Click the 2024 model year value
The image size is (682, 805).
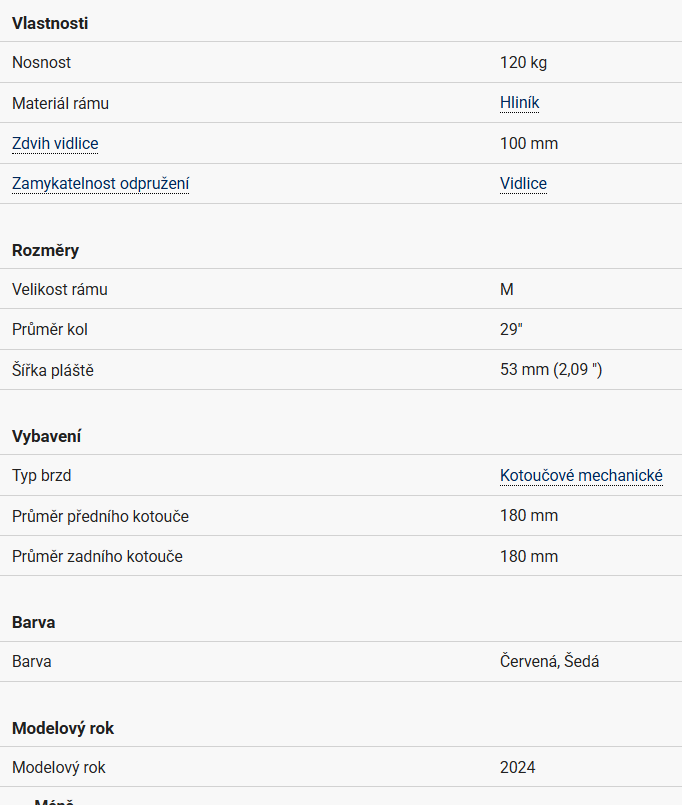point(517,767)
